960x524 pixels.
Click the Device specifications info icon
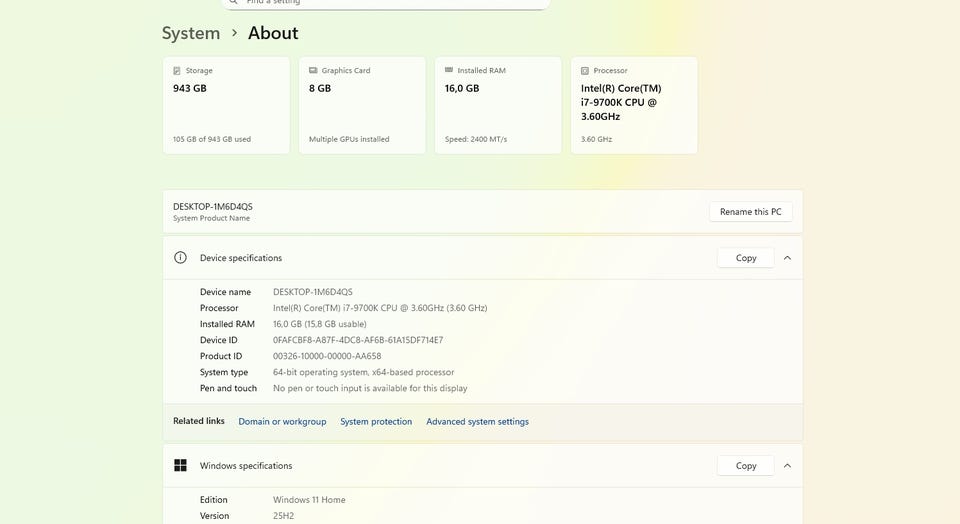[x=180, y=258]
